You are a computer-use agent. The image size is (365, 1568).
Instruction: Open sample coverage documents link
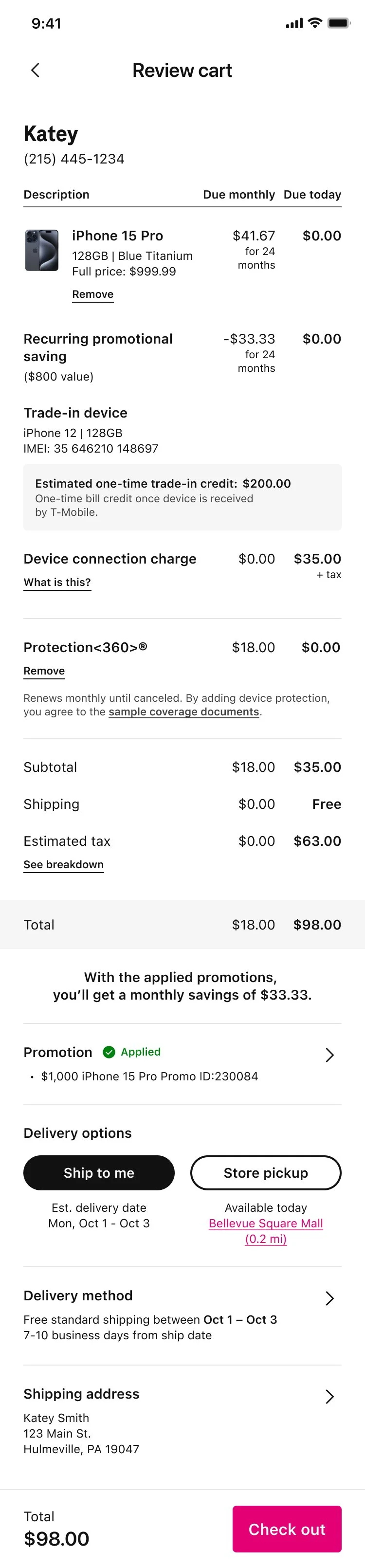click(x=184, y=711)
